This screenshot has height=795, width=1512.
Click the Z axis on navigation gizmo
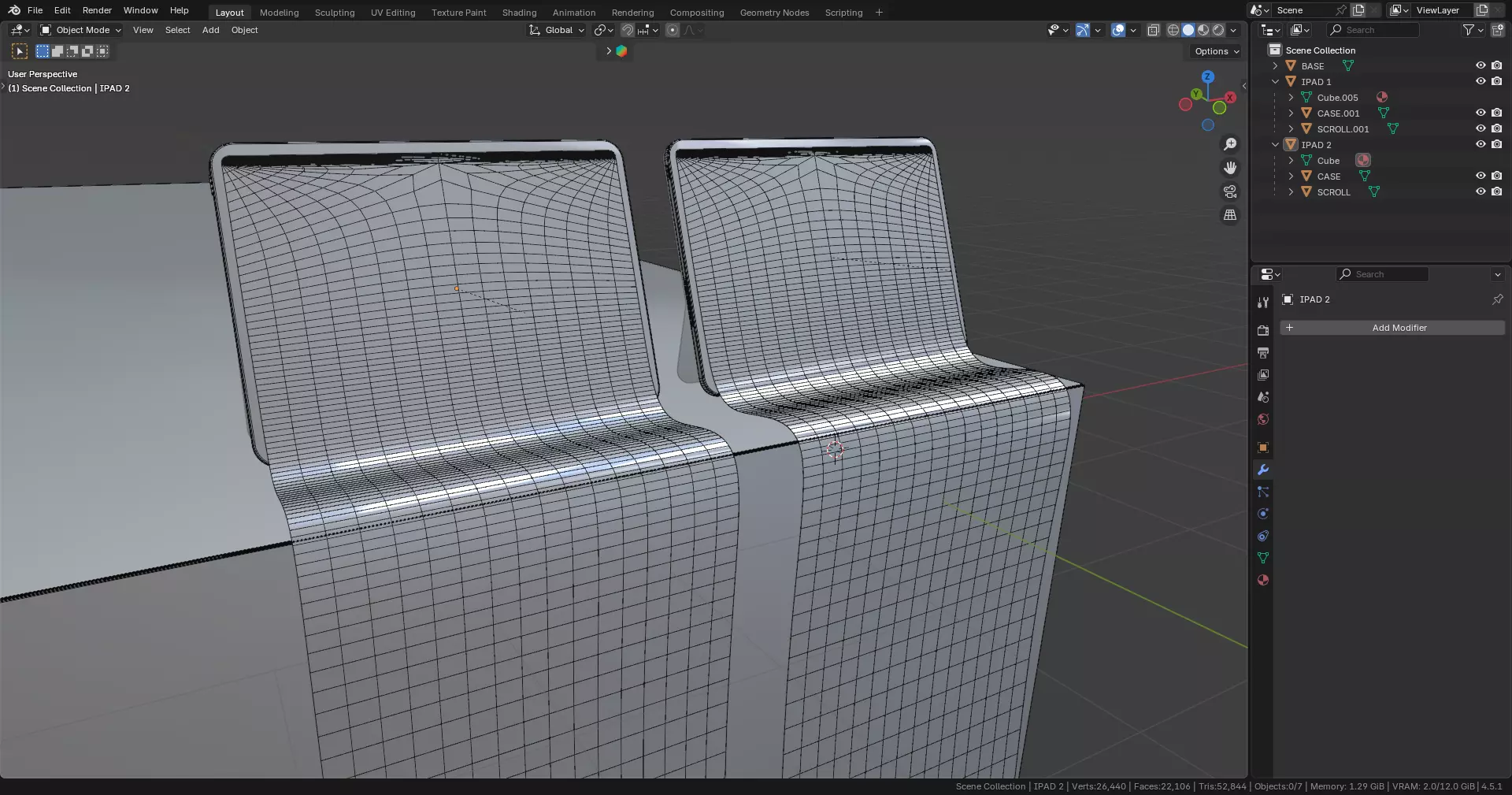(1208, 76)
